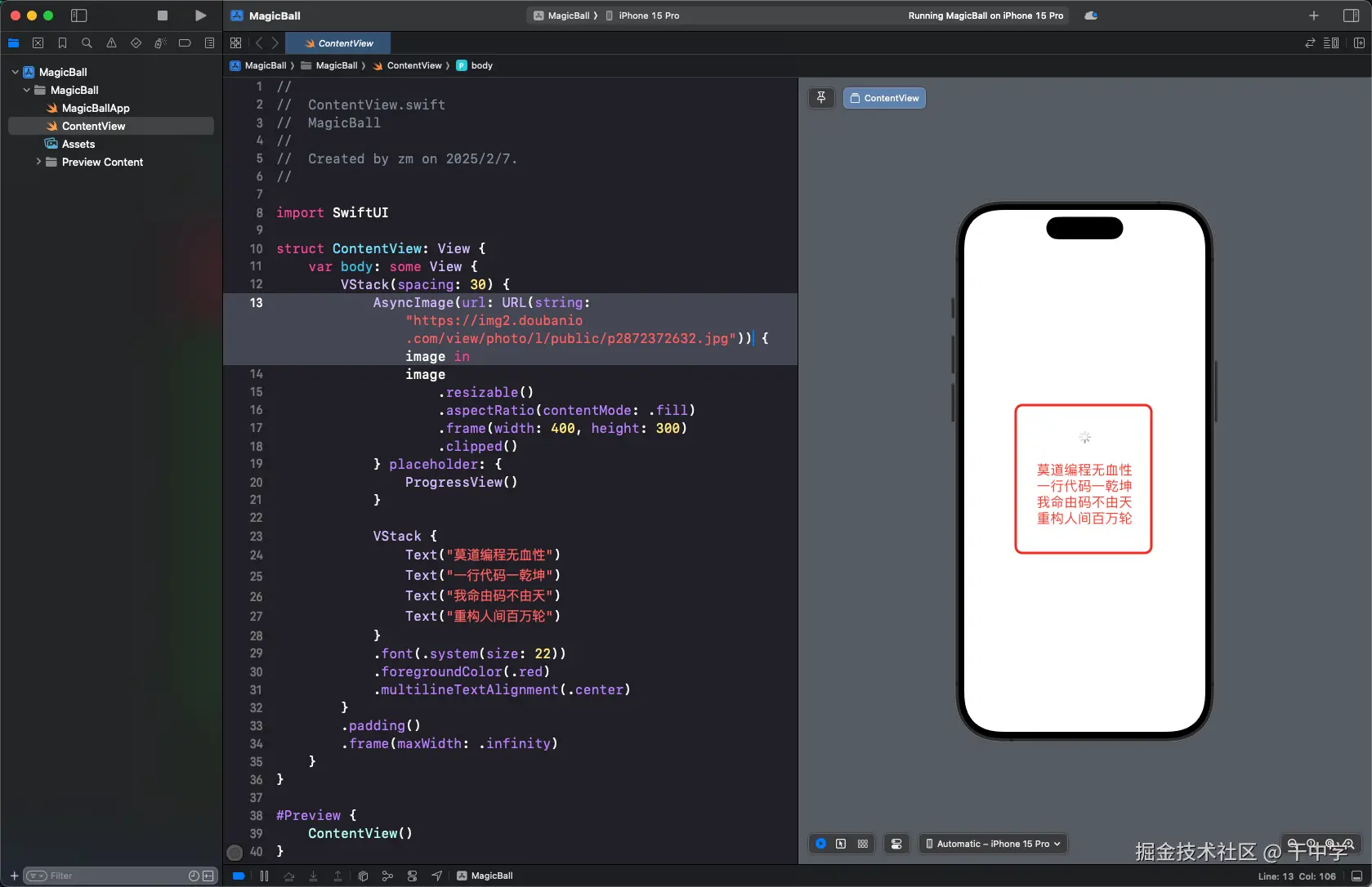This screenshot has width=1372, height=887.
Task: Open the Library with plus button
Action: (1314, 16)
